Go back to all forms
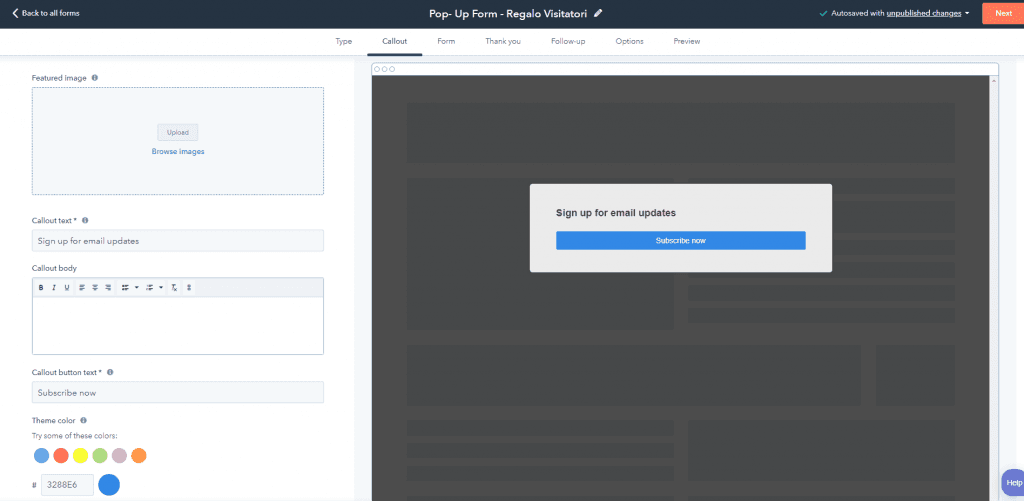Viewport: 1024px width, 501px height. click(45, 13)
